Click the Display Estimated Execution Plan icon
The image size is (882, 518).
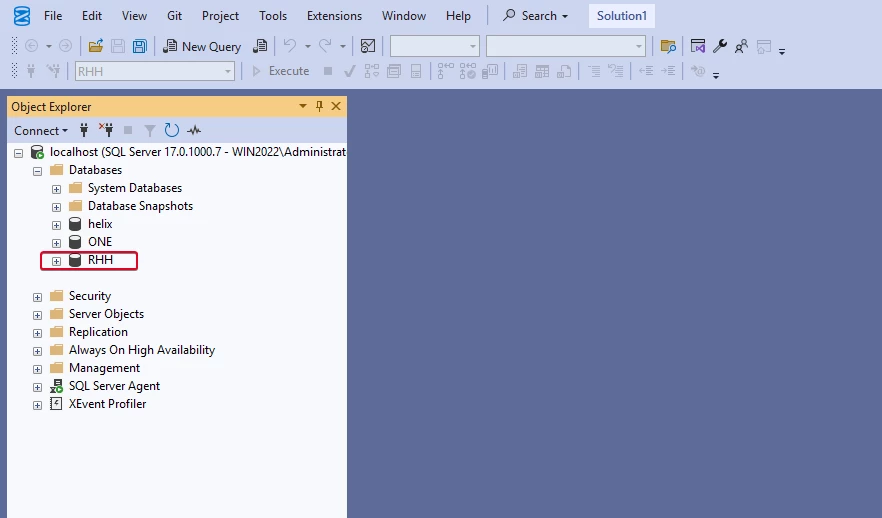point(372,71)
